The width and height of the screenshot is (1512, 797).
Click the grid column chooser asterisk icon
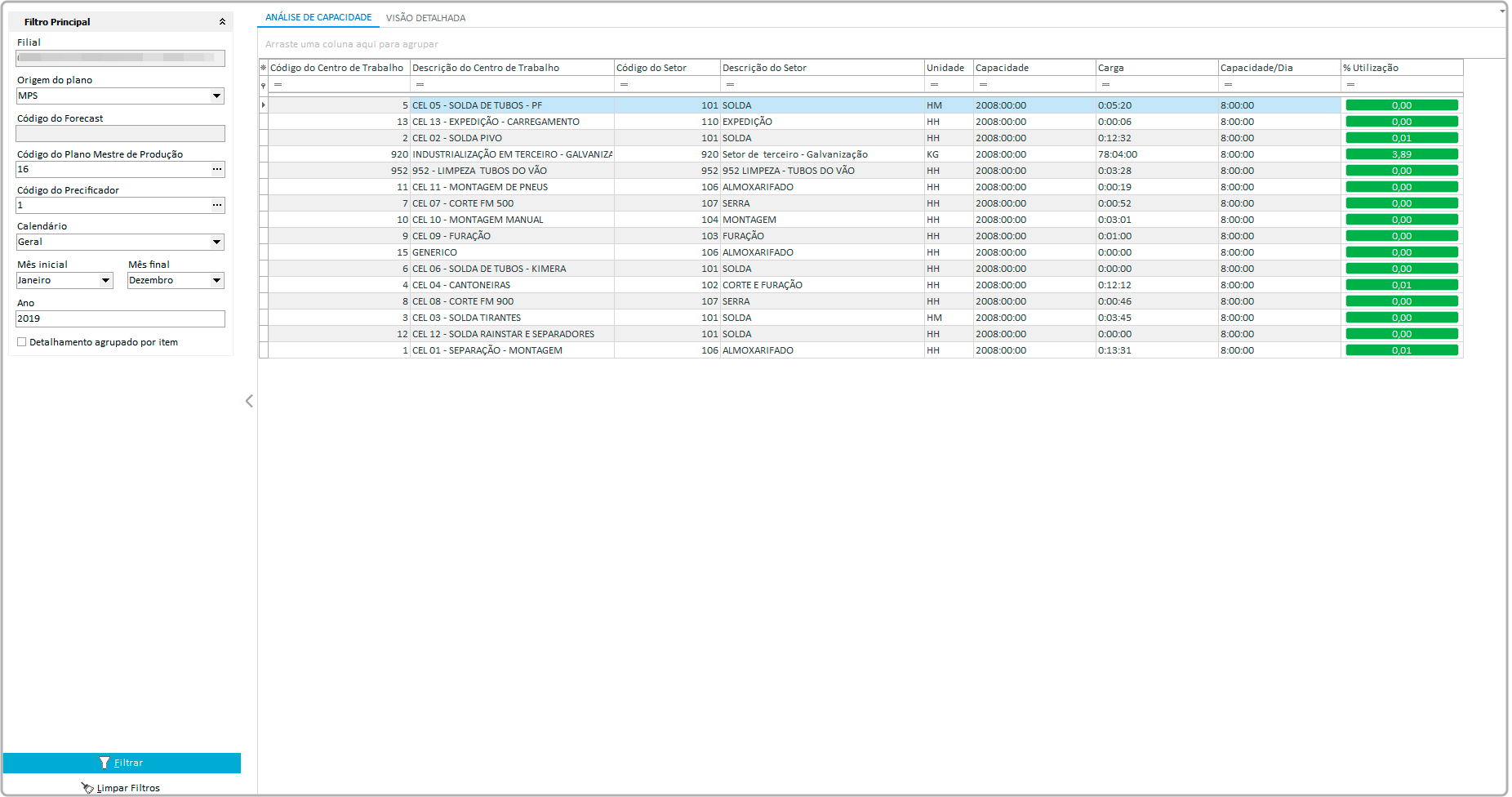[x=263, y=68]
